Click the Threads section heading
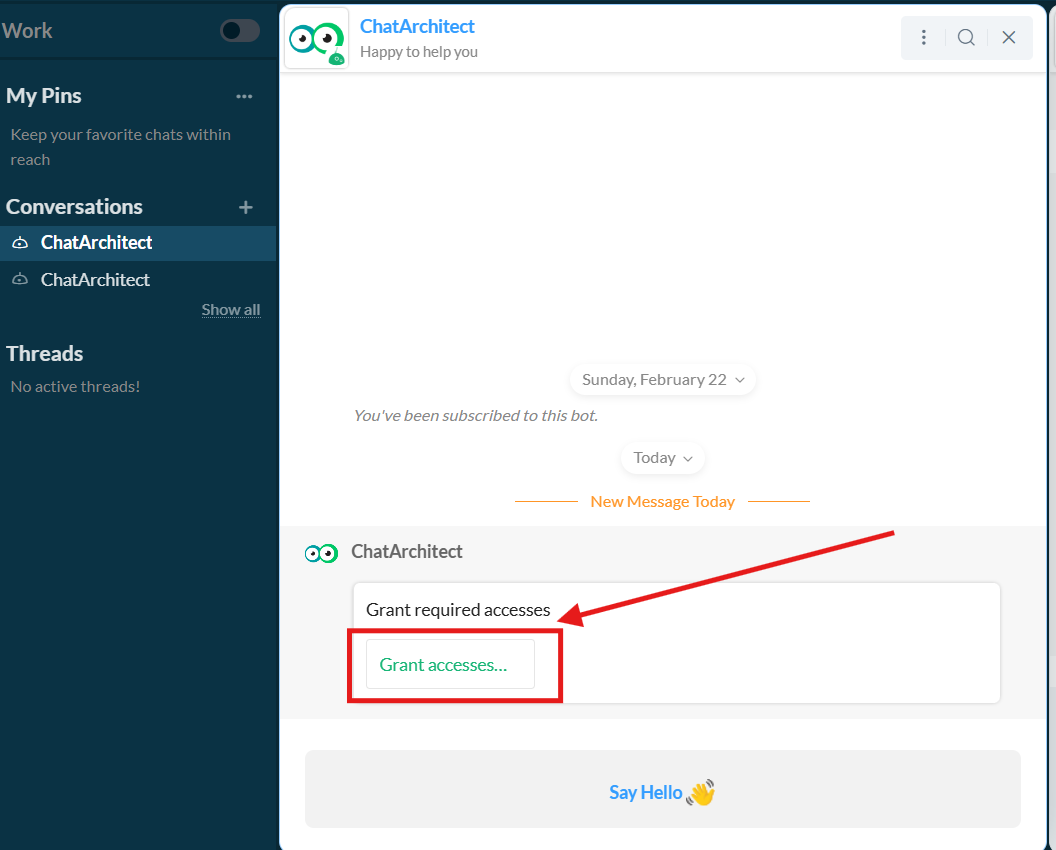Screen dimensions: 1056x850 (45, 354)
